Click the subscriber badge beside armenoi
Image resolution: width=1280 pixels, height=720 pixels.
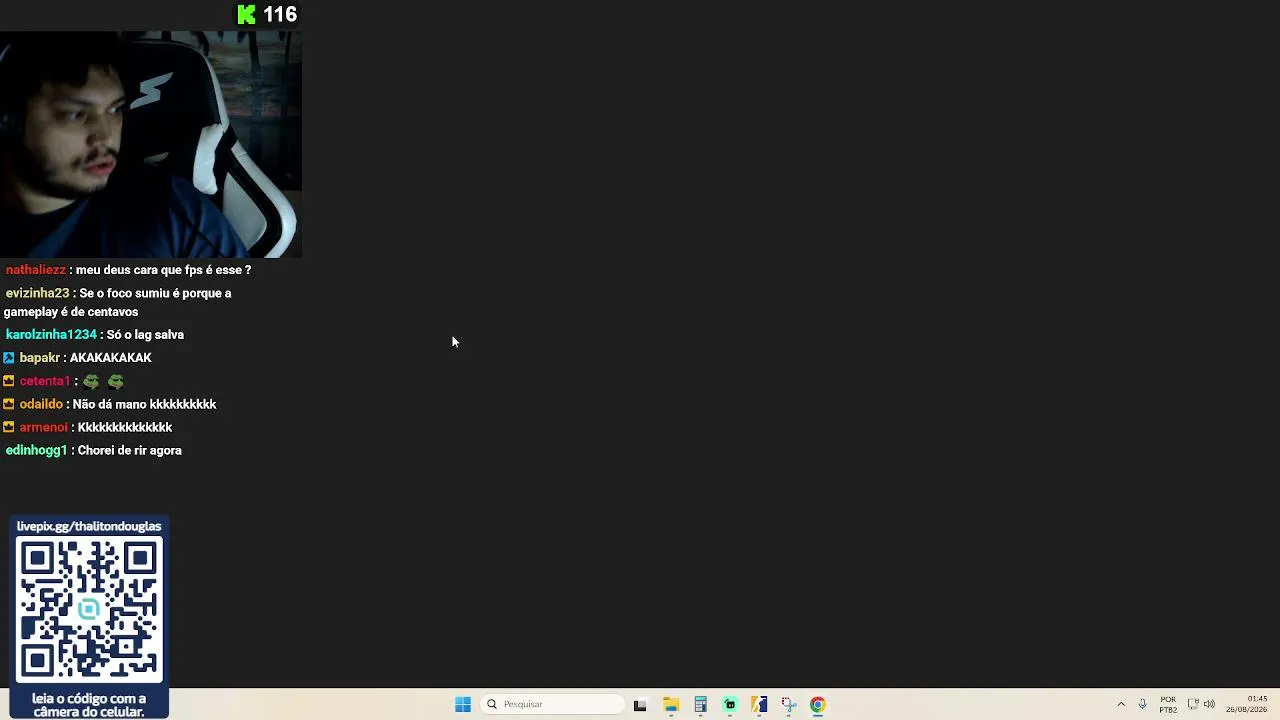coord(9,427)
